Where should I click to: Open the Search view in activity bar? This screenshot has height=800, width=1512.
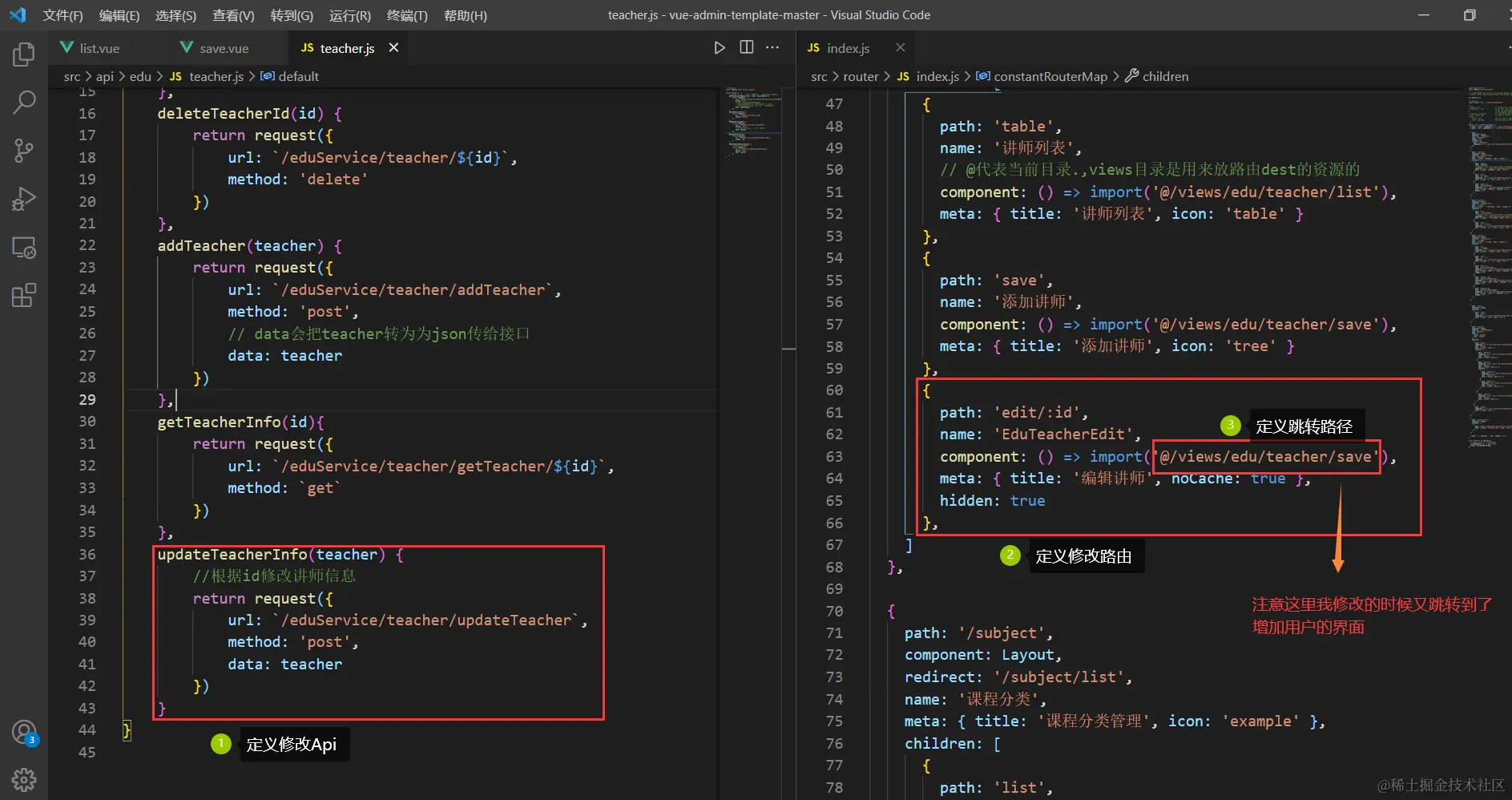(24, 103)
